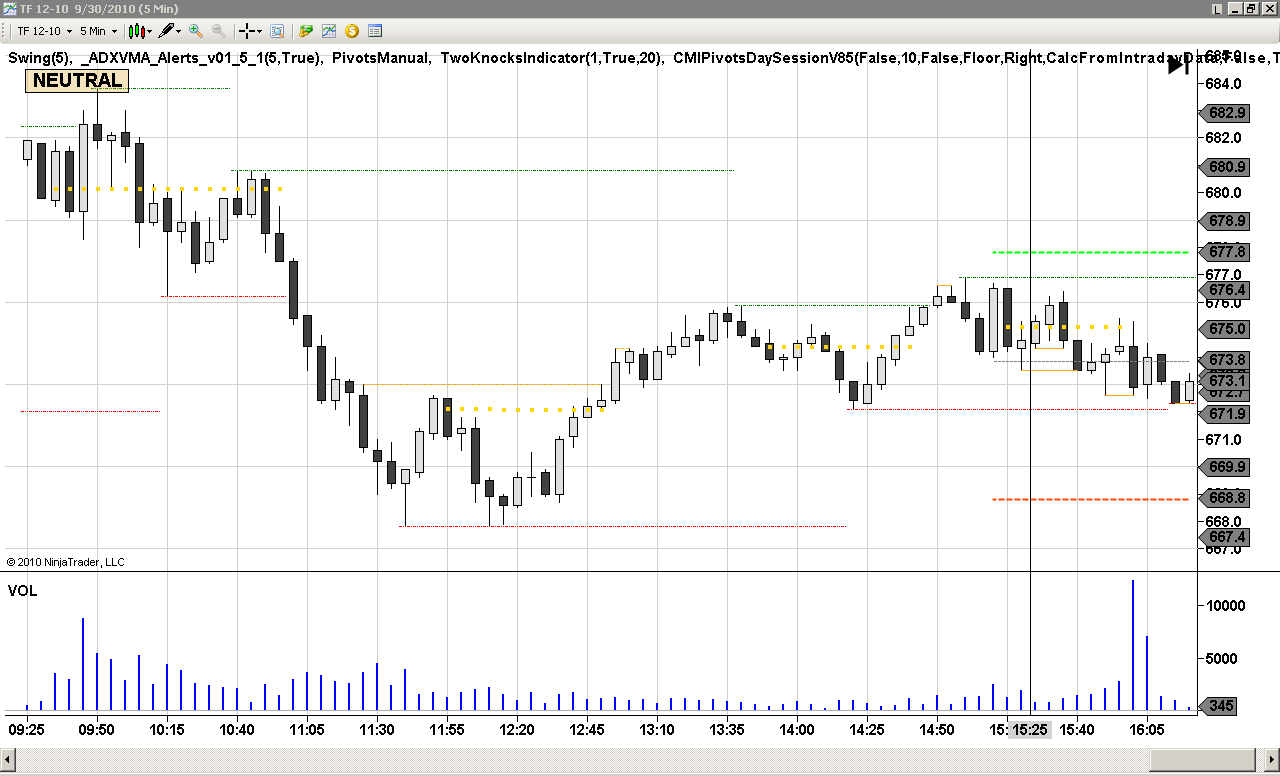This screenshot has height=776, width=1280.
Task: Open the 5 Min interval dropdown
Action: point(98,31)
